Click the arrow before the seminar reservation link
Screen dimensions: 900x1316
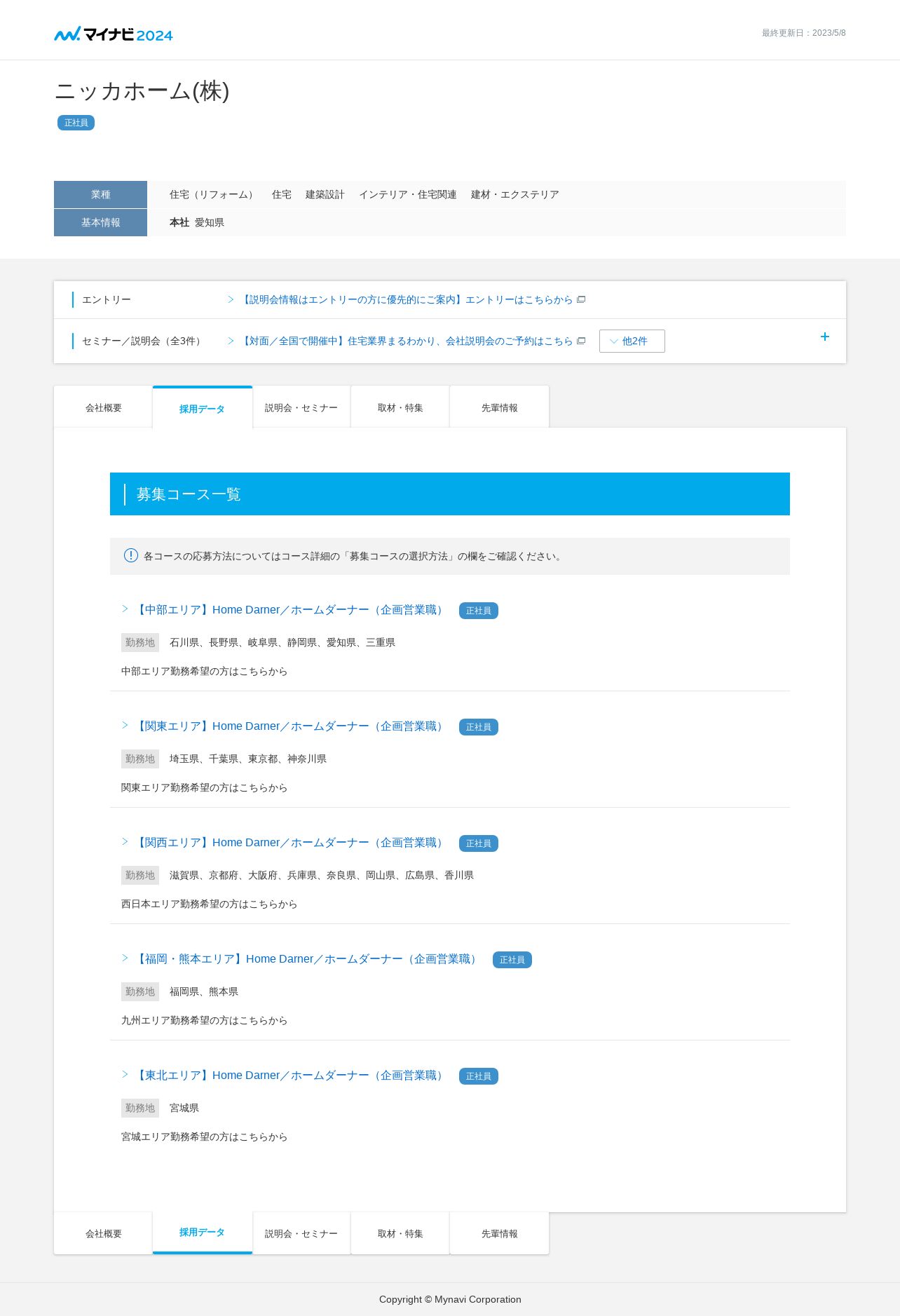point(231,341)
